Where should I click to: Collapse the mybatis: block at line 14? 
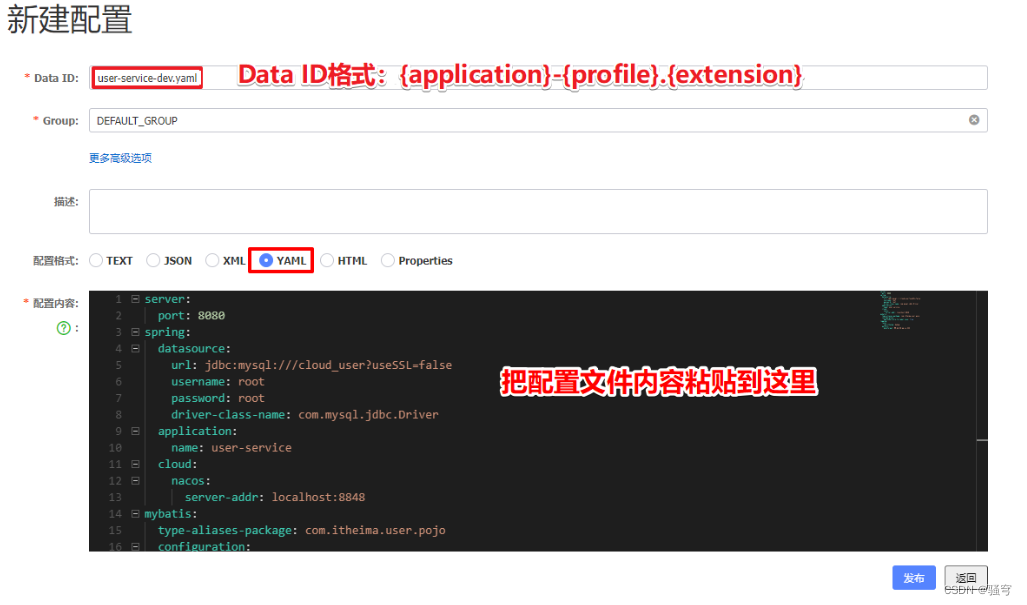pos(136,513)
